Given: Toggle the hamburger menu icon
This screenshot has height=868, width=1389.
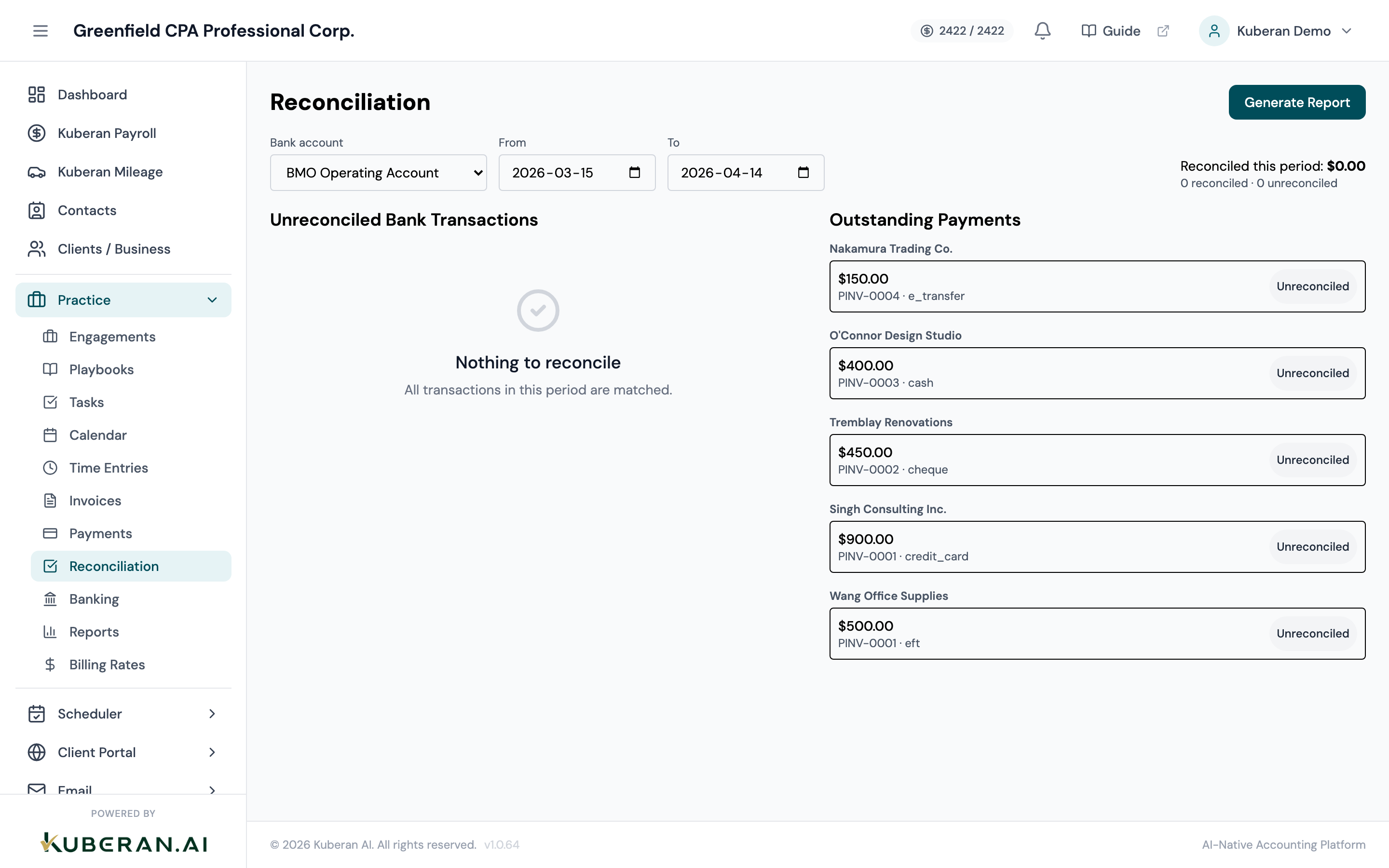Looking at the screenshot, I should [40, 30].
